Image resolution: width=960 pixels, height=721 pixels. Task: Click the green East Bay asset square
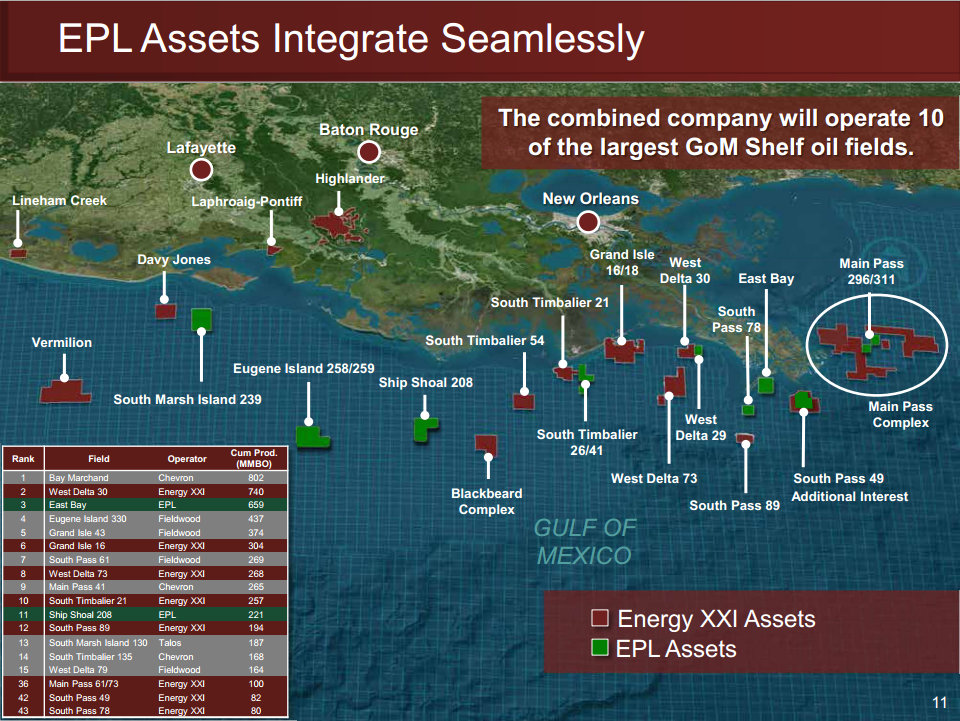(x=766, y=385)
